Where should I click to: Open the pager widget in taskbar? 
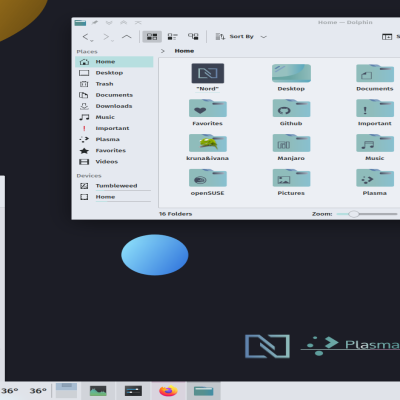[x=66, y=391]
